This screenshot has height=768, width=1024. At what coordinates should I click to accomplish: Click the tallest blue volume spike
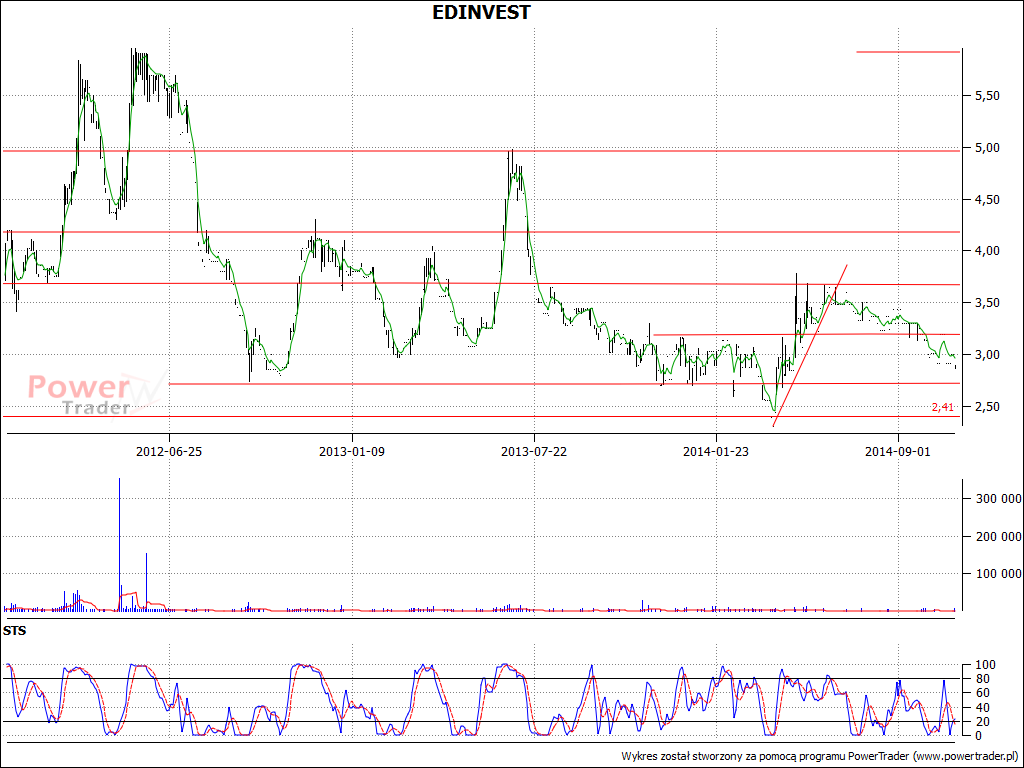120,544
